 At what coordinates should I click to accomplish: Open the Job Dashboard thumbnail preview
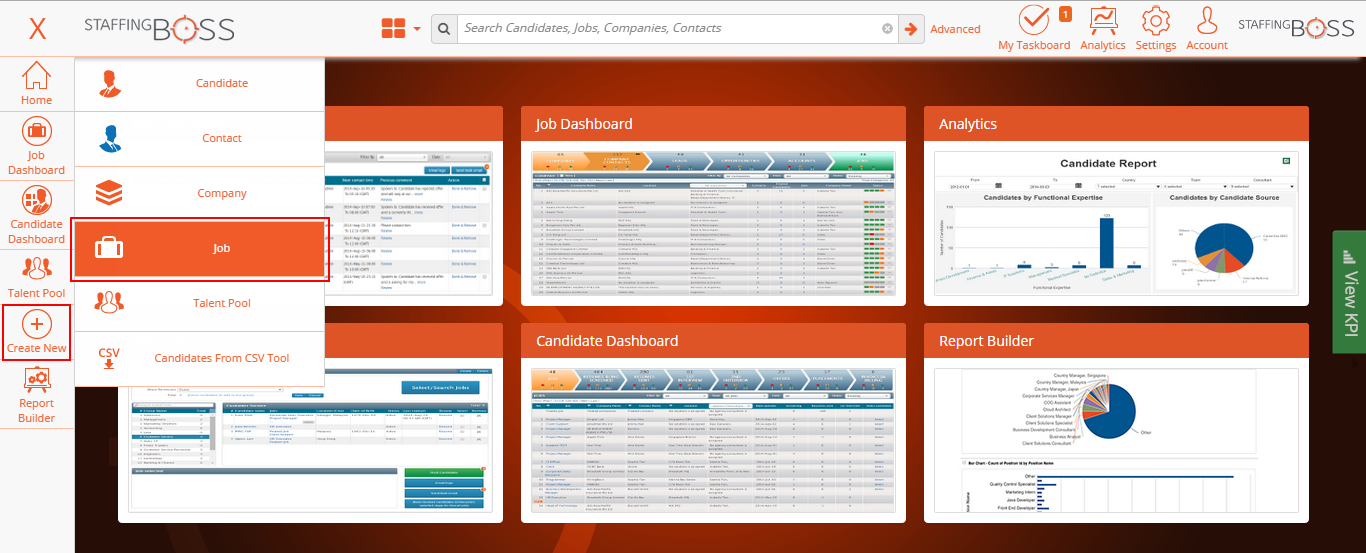[x=713, y=223]
